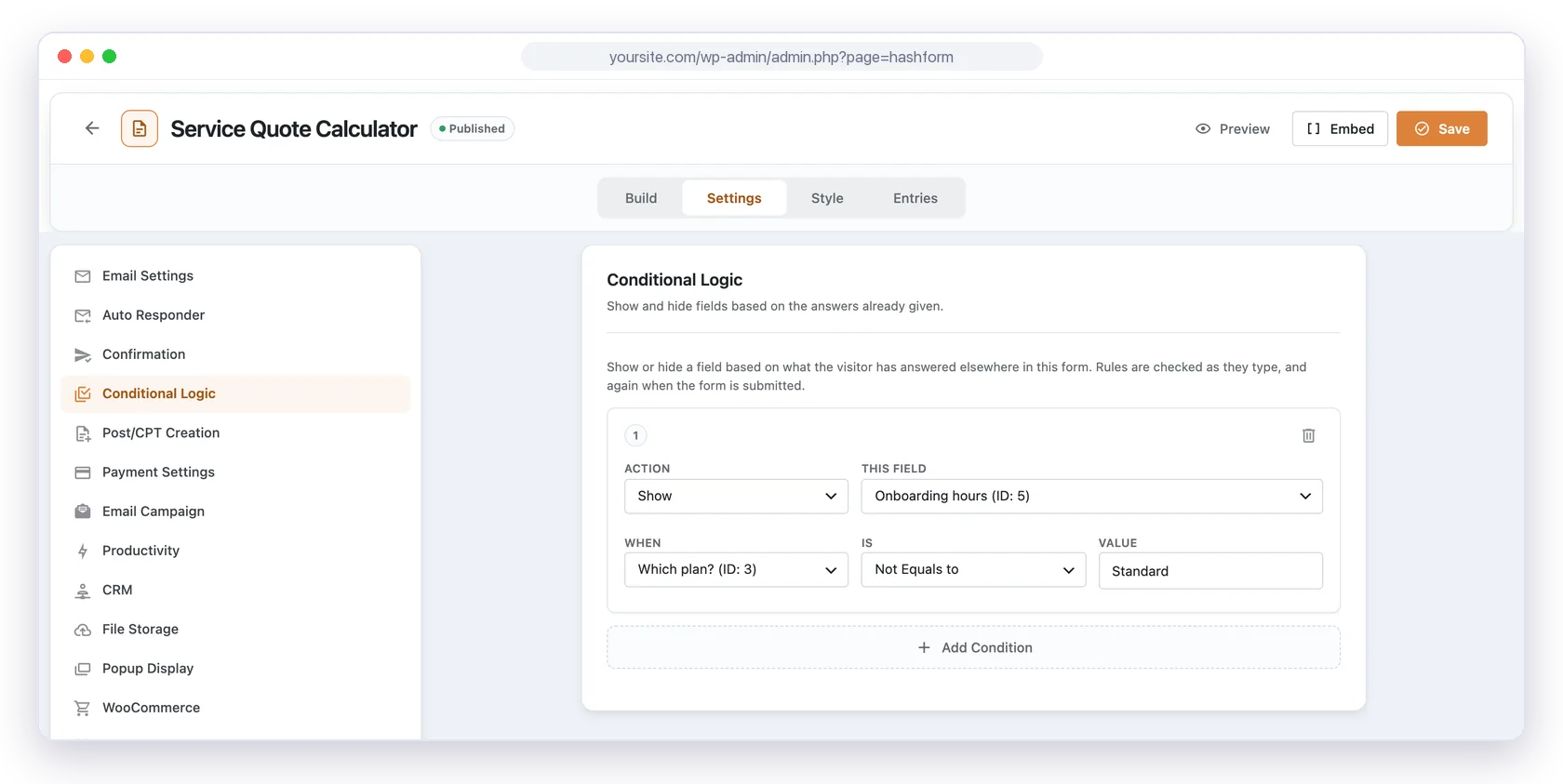The width and height of the screenshot is (1563, 784).
Task: Click the Published status badge
Action: 473,128
